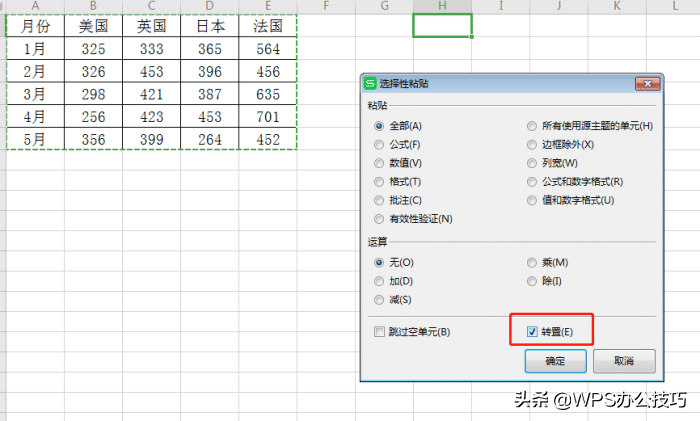Click the 法国 header cell

(268, 26)
